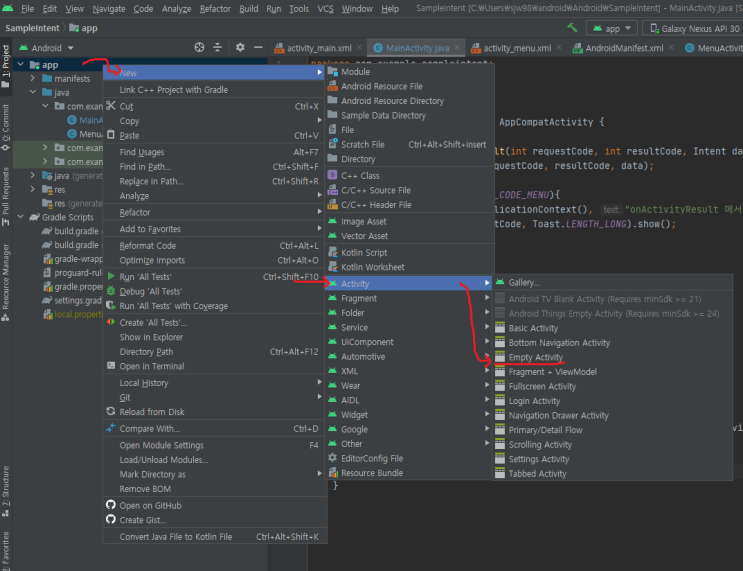Choose Vector Asset entry
This screenshot has height=571, width=743.
click(x=409, y=236)
